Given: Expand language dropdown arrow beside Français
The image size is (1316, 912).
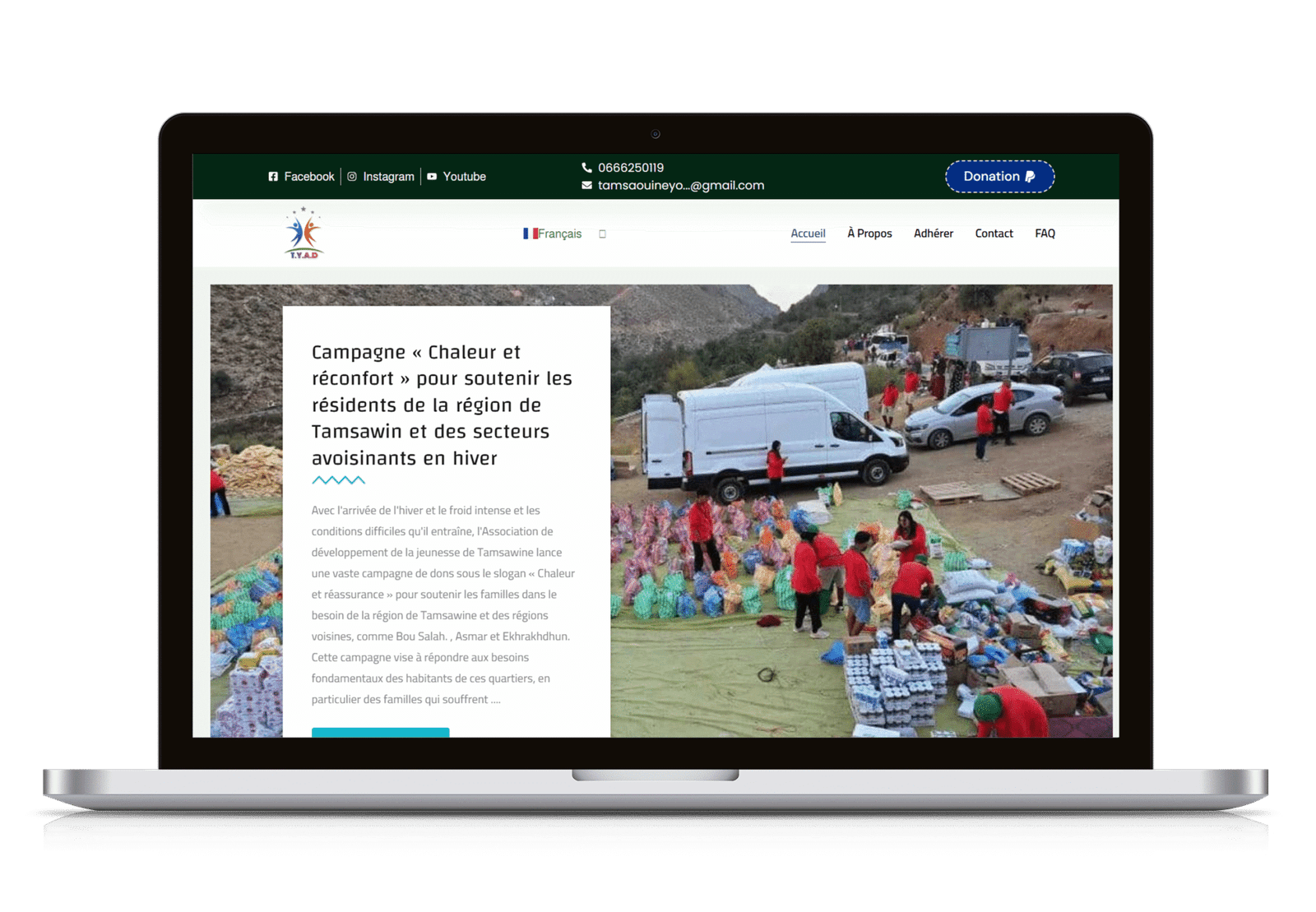Looking at the screenshot, I should point(602,234).
